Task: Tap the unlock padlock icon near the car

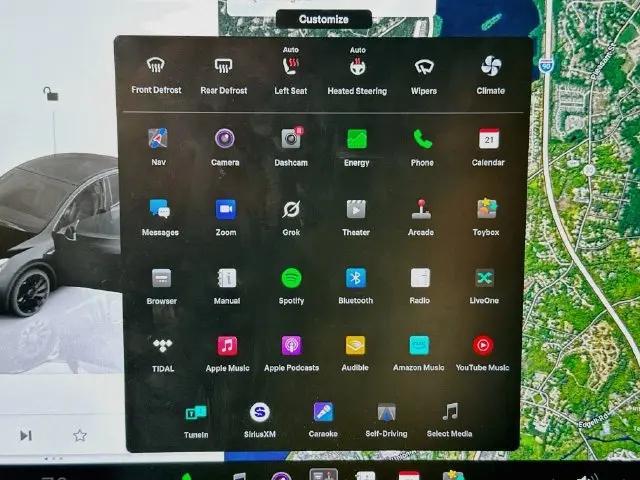Action: point(51,94)
